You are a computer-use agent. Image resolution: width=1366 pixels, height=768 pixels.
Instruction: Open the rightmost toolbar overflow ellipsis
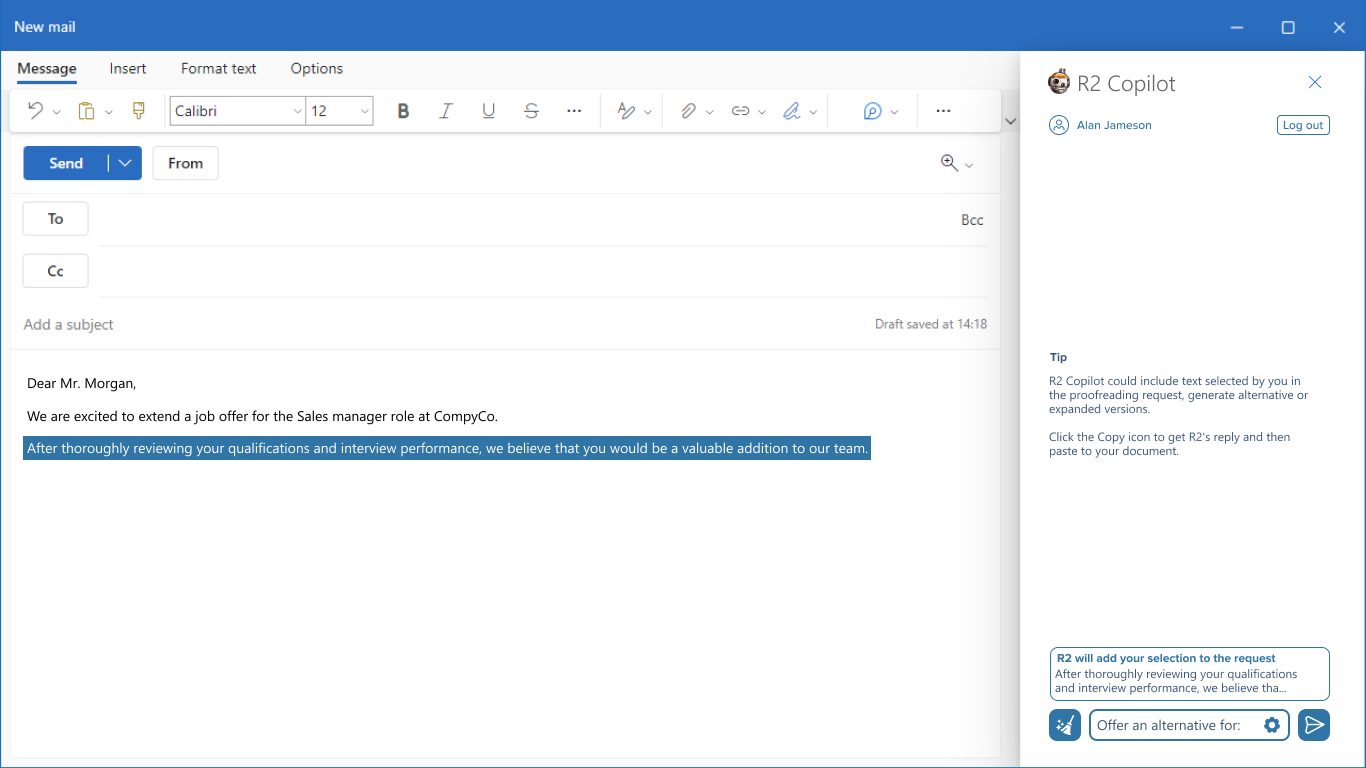click(x=943, y=111)
